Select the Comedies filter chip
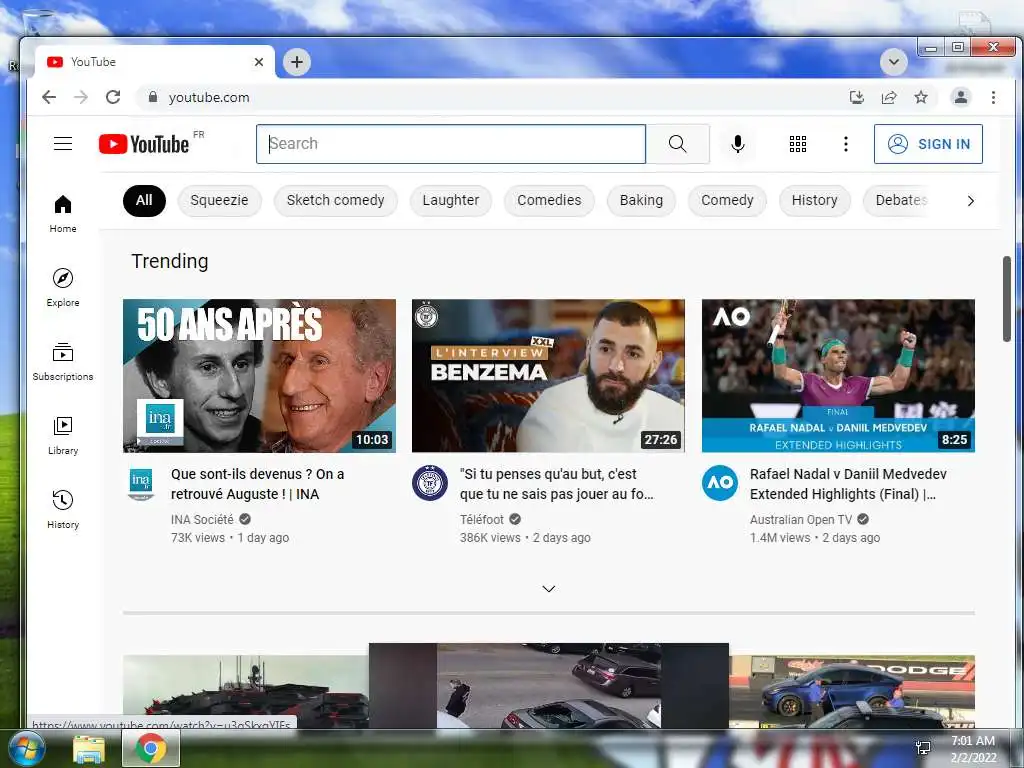The image size is (1024, 768). click(549, 200)
